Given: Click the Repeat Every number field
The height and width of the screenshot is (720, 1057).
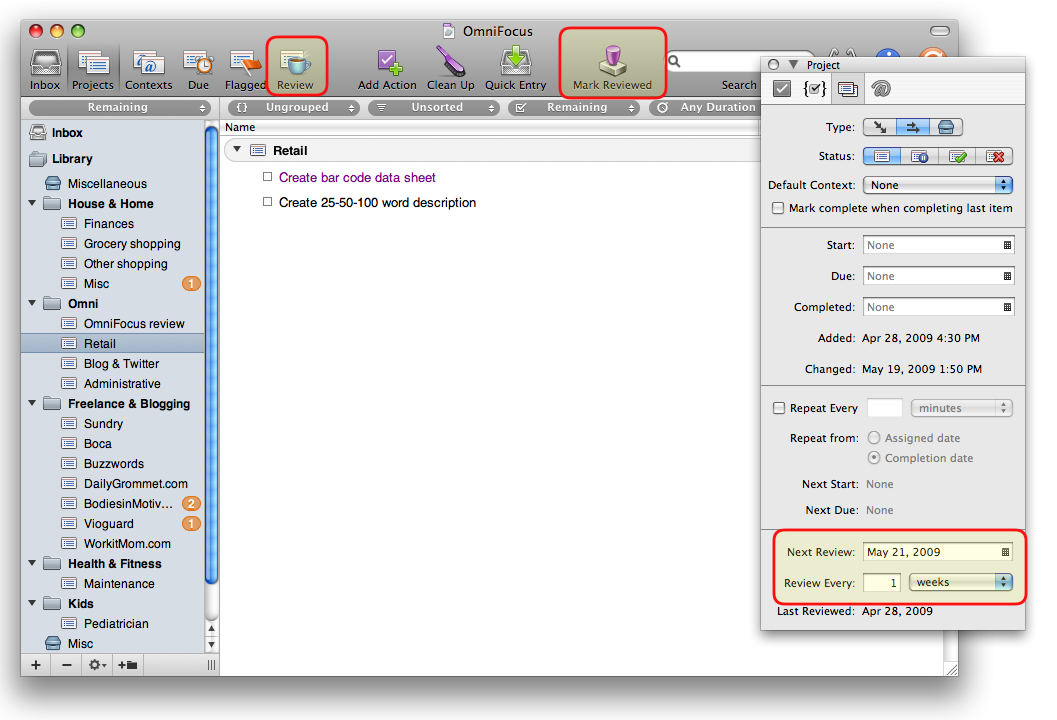Looking at the screenshot, I should pyautogui.click(x=884, y=408).
